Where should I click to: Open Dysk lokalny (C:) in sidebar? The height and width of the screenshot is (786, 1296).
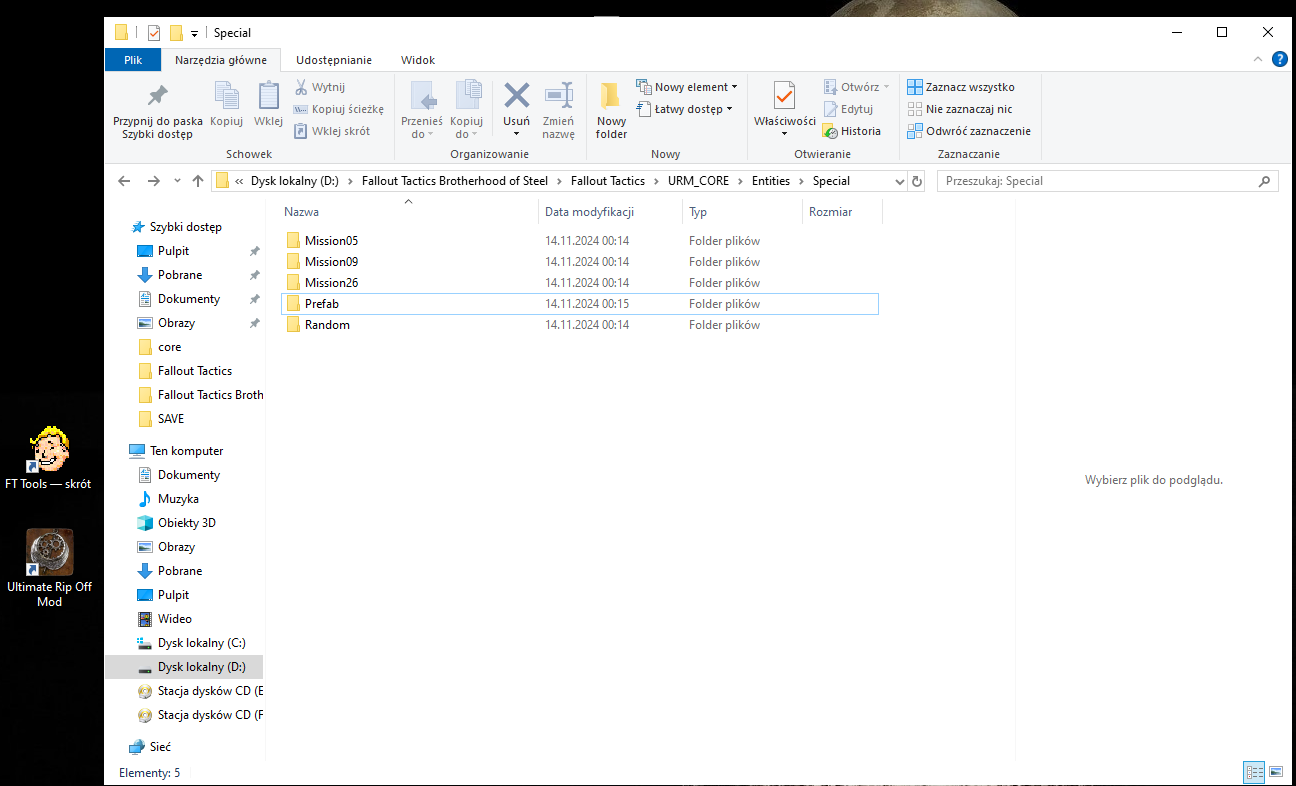201,643
